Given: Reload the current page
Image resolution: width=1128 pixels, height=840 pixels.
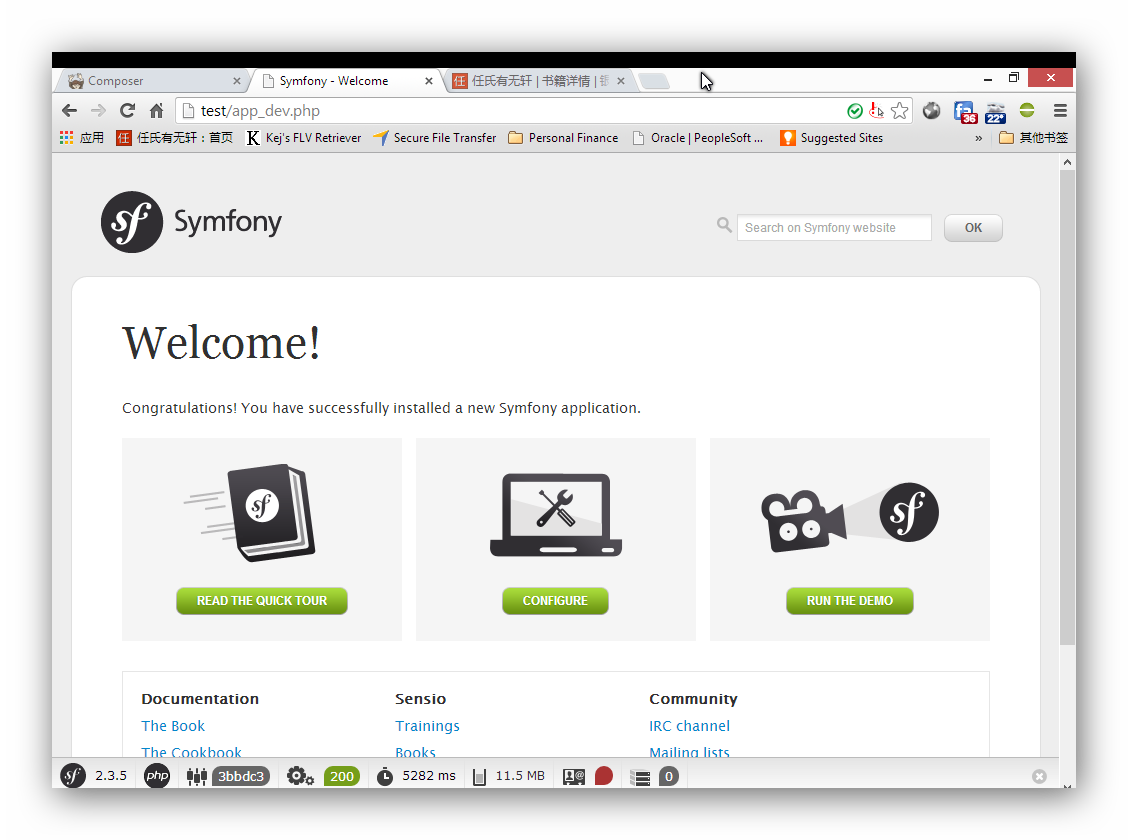Looking at the screenshot, I should [127, 111].
